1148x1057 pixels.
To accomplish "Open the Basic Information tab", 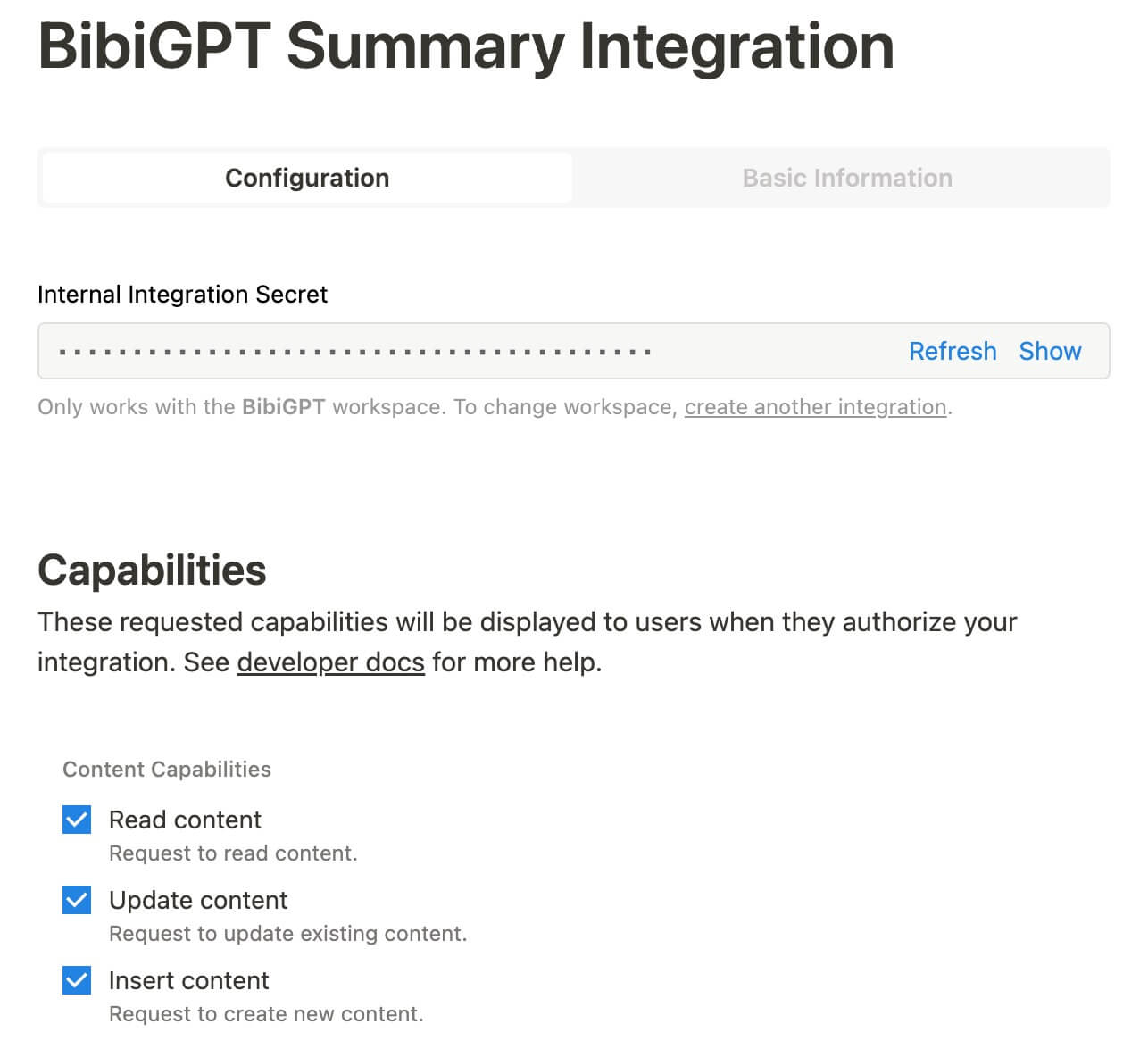I will (846, 178).
